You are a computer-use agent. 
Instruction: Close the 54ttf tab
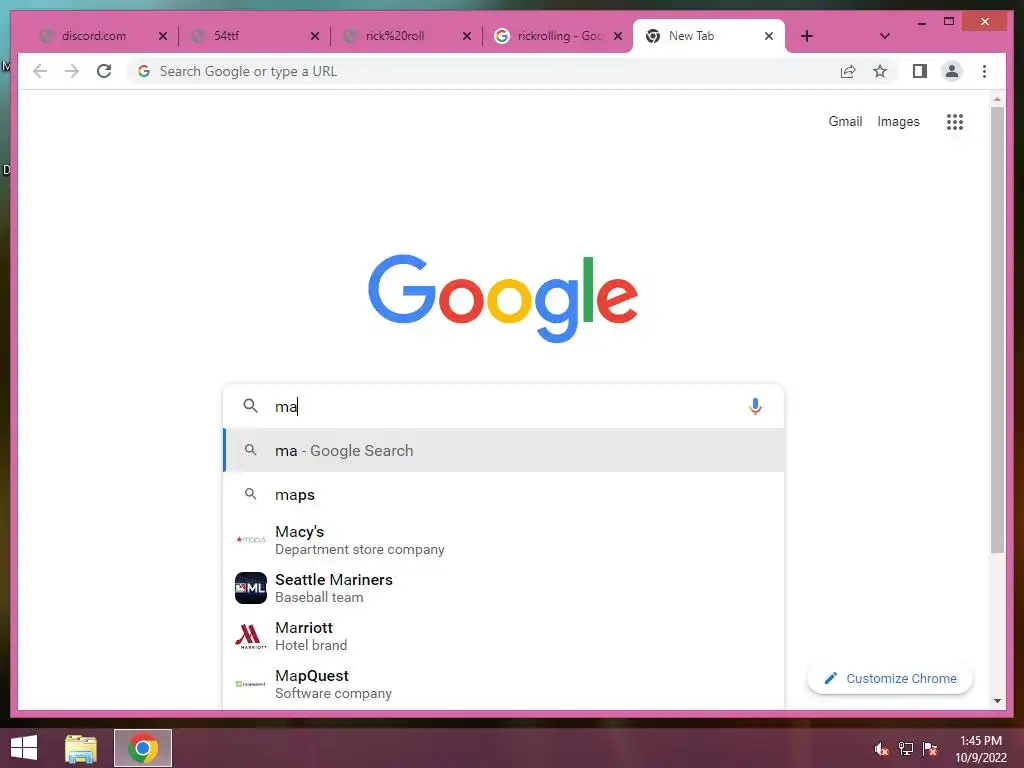(x=315, y=36)
